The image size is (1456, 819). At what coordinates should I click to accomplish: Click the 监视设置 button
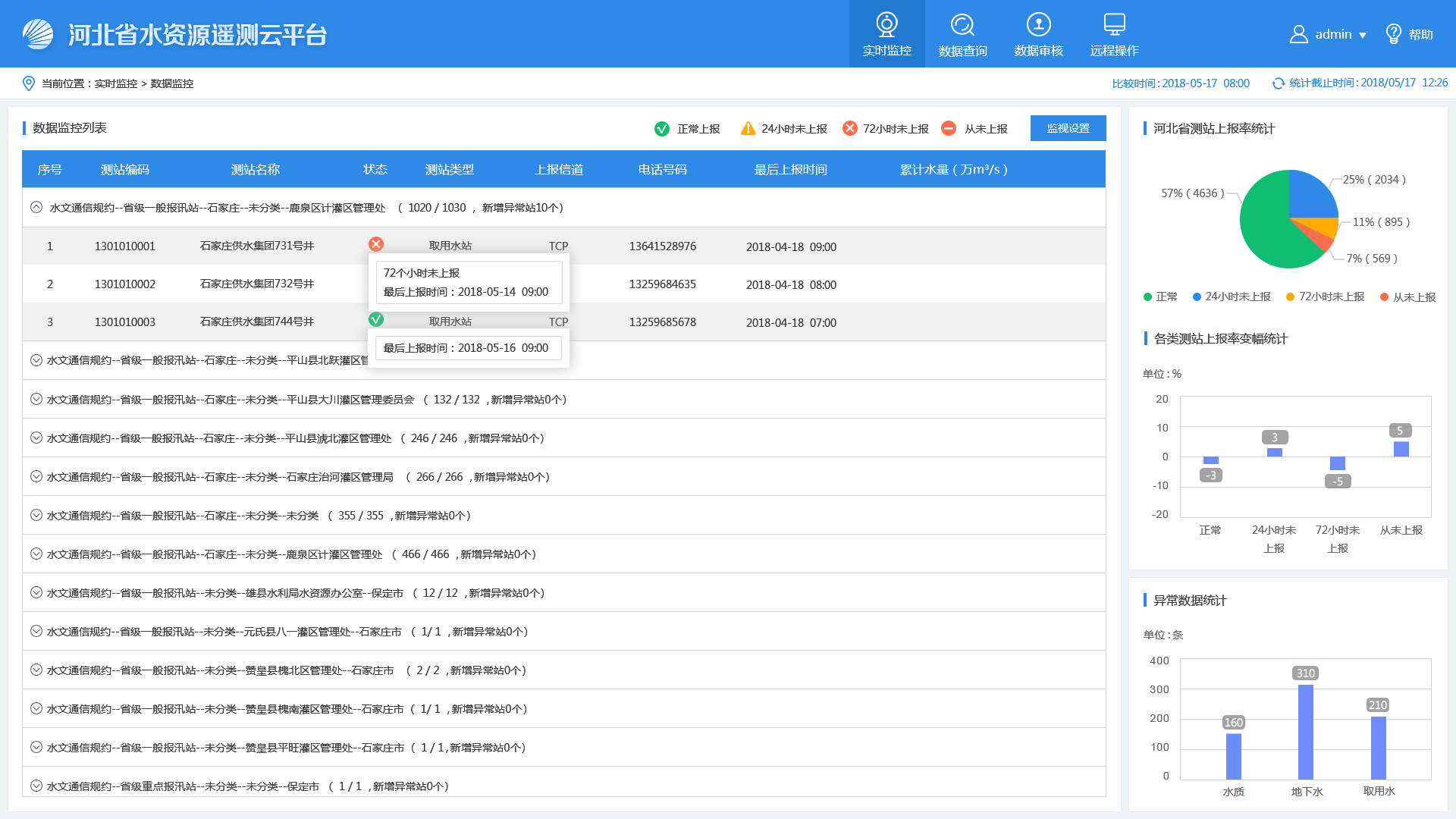click(1068, 128)
